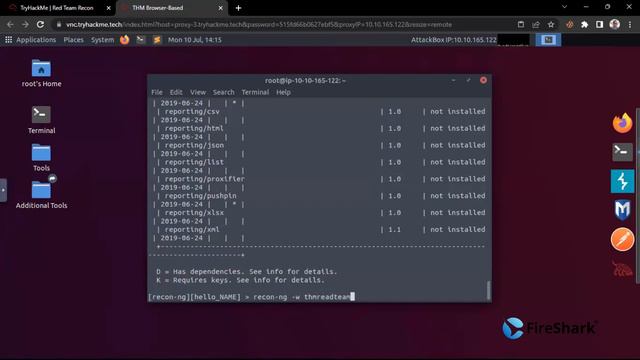Image resolution: width=640 pixels, height=360 pixels.
Task: Click the browser reload button
Action: [40, 24]
